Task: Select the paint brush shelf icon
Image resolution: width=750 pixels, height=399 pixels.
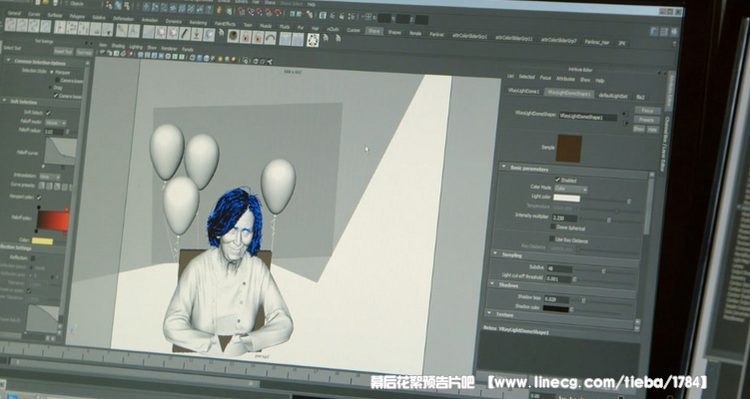Action: (185, 34)
